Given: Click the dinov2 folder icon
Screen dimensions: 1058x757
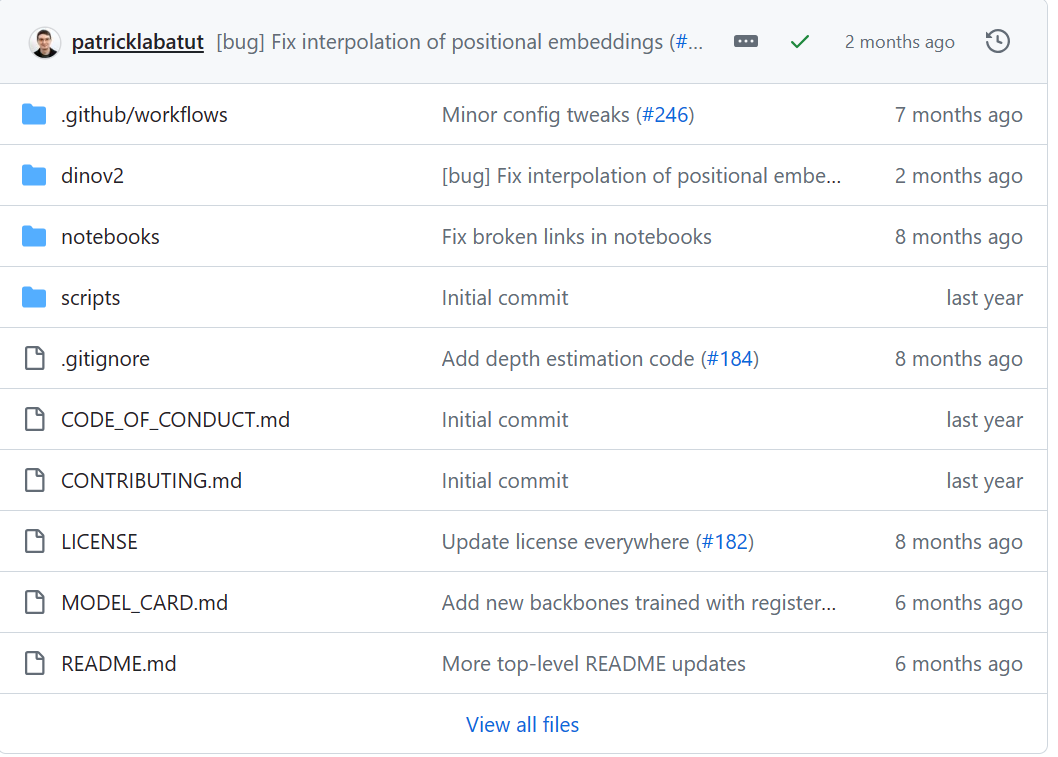Looking at the screenshot, I should point(35,176).
